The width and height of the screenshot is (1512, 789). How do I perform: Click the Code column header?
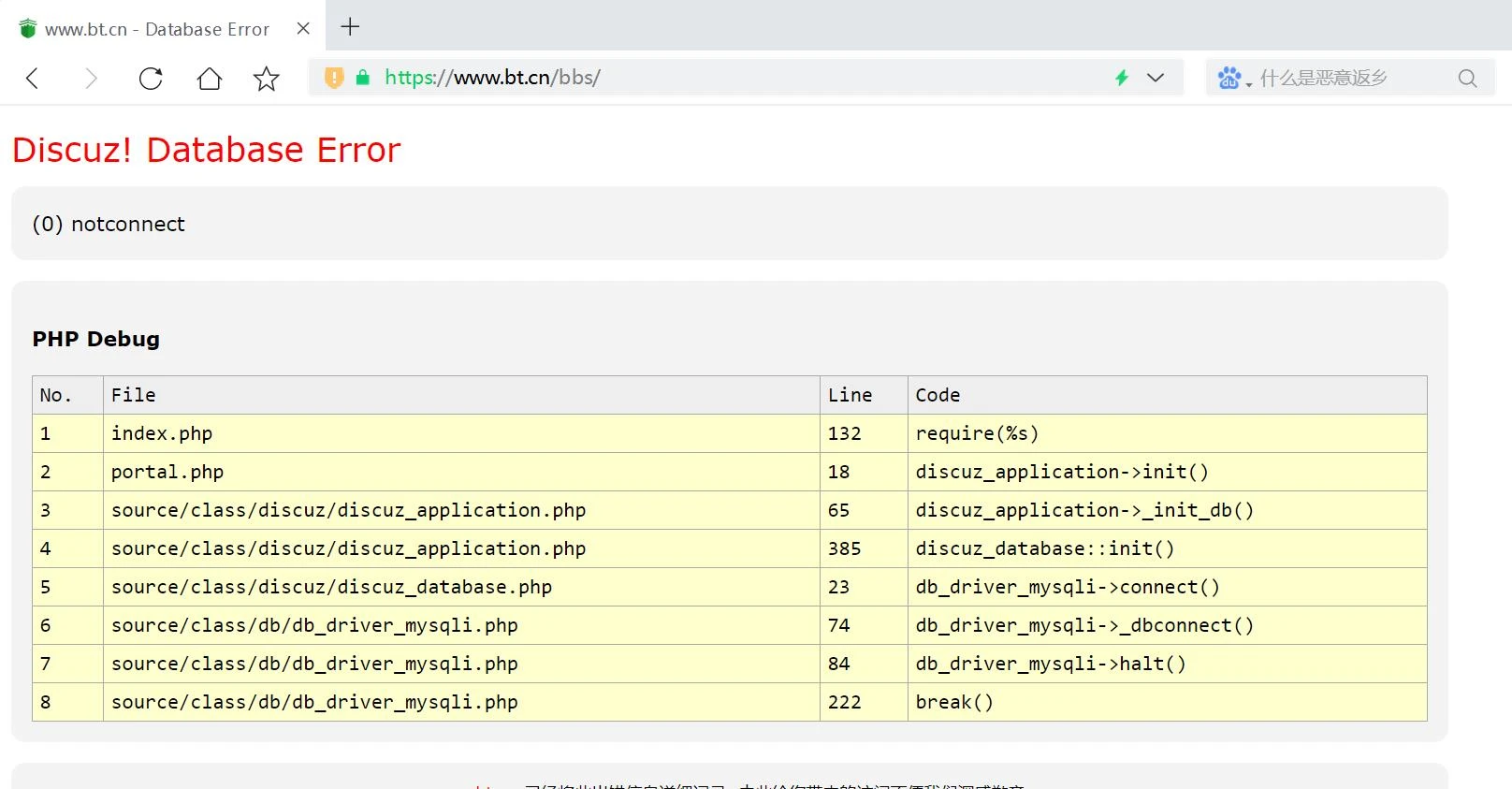point(1167,395)
